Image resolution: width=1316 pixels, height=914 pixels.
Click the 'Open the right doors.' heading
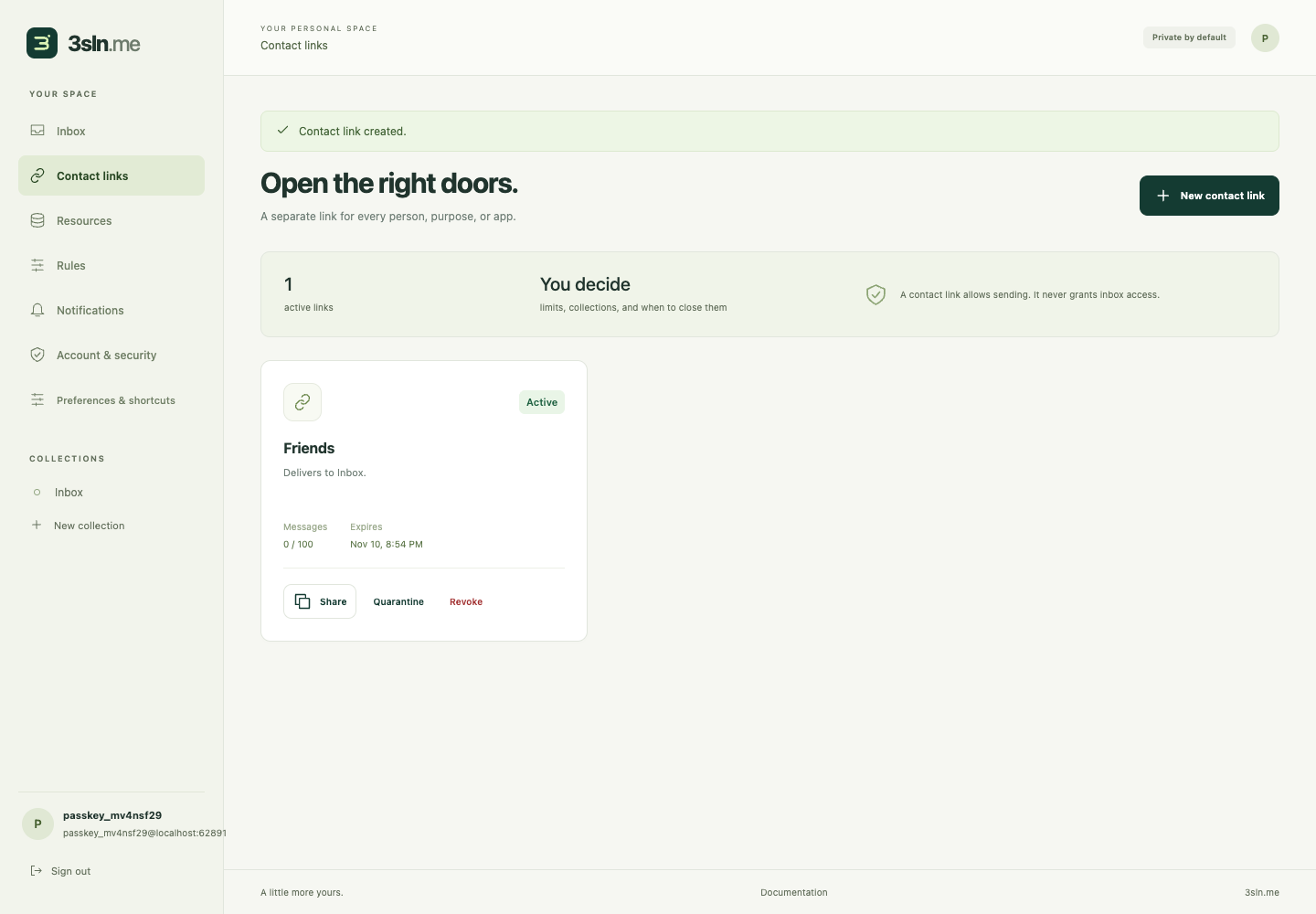(x=389, y=183)
